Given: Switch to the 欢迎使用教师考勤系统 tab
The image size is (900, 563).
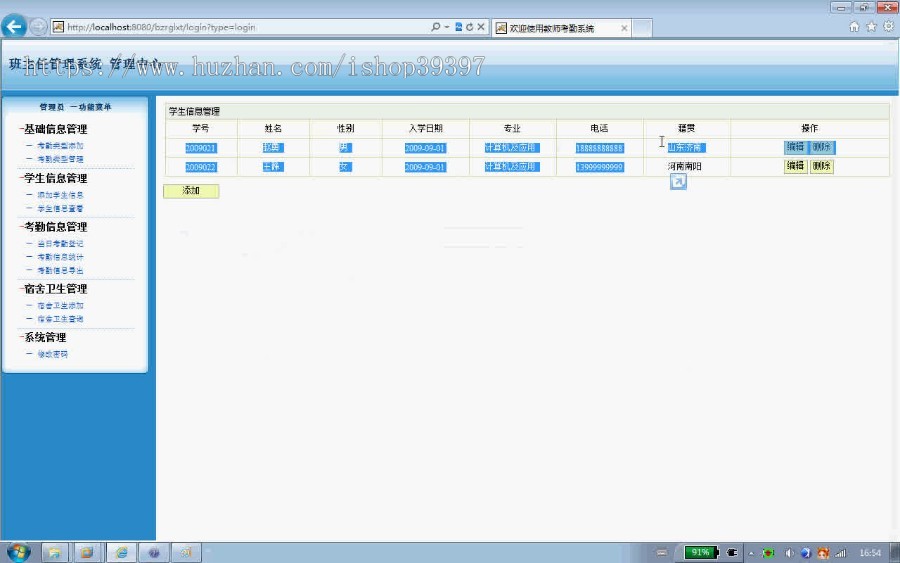Looking at the screenshot, I should tap(561, 28).
